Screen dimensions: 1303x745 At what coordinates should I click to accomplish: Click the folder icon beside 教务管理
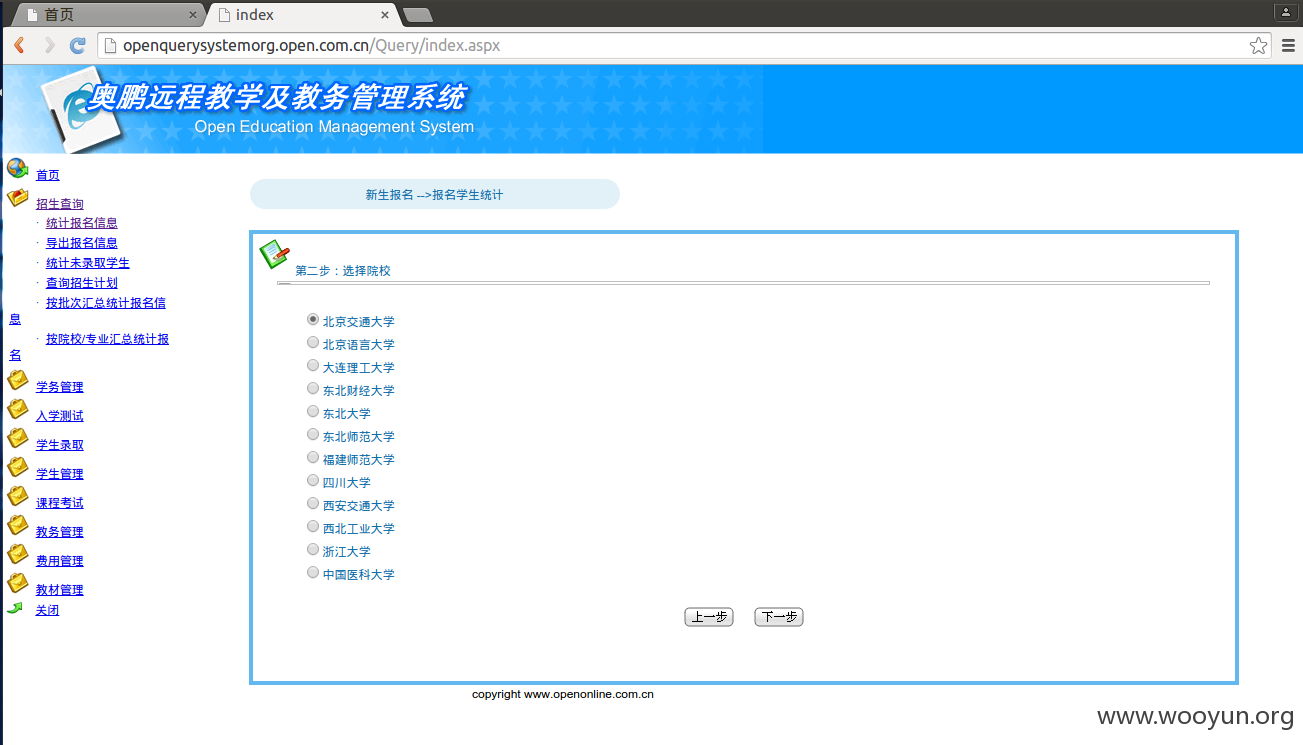[17, 525]
